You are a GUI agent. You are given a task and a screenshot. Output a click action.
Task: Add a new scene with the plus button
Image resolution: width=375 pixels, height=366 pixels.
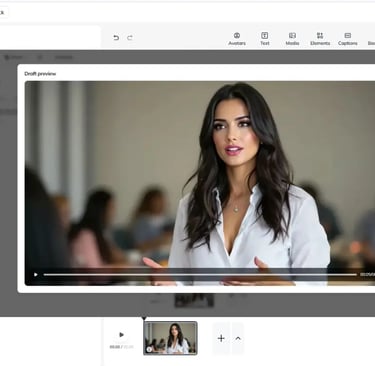click(221, 338)
